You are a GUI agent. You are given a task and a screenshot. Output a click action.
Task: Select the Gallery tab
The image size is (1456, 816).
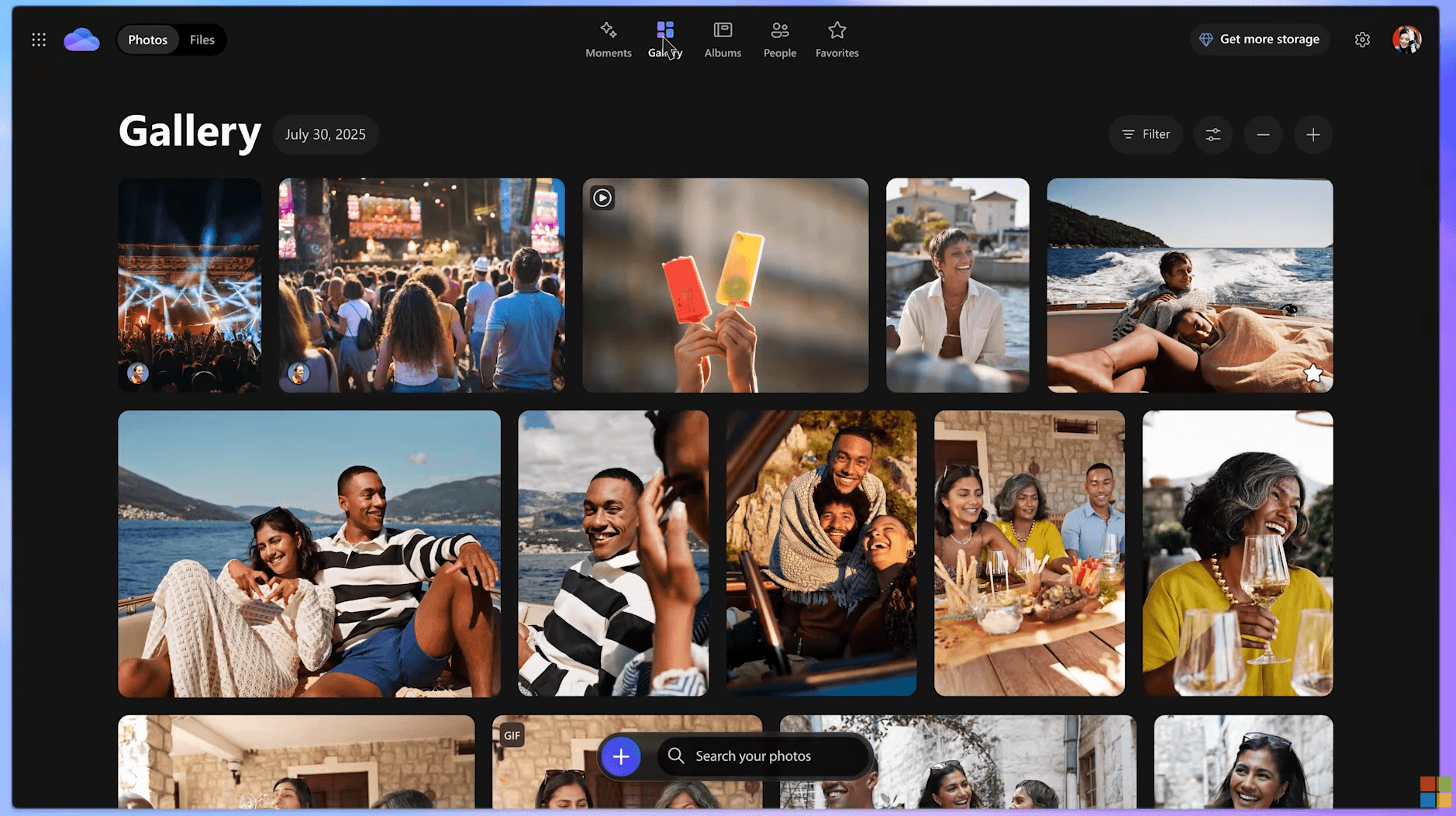(x=665, y=40)
